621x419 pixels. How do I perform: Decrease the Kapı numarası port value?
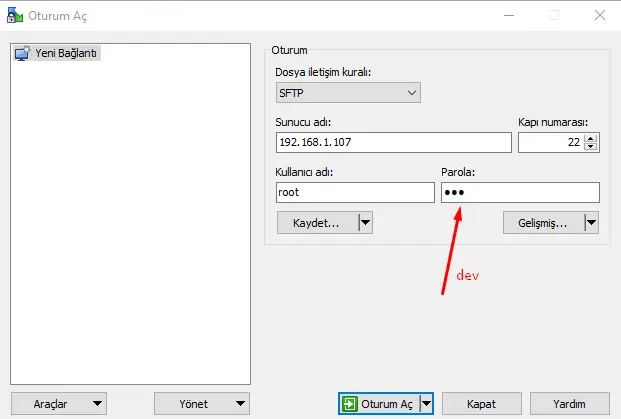pyautogui.click(x=591, y=148)
